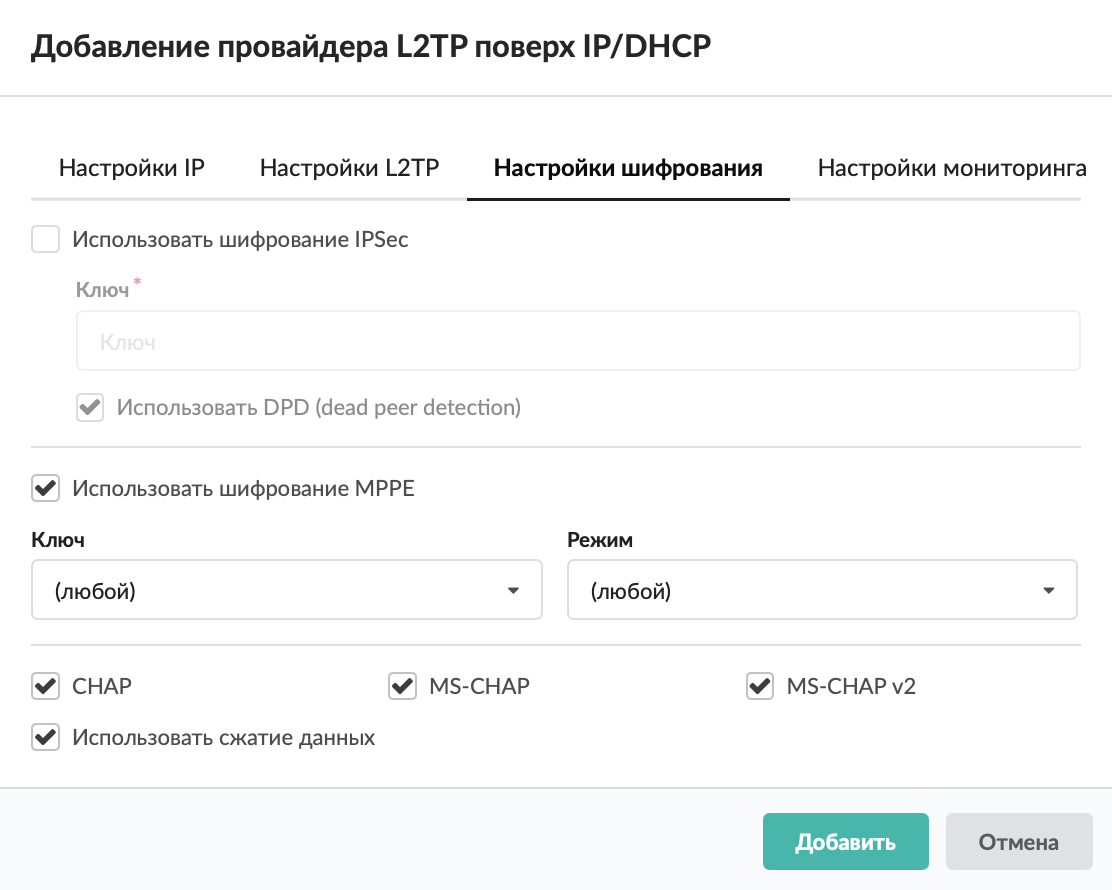The width and height of the screenshot is (1112, 890).
Task: Open the Режим dropdown
Action: click(x=821, y=591)
